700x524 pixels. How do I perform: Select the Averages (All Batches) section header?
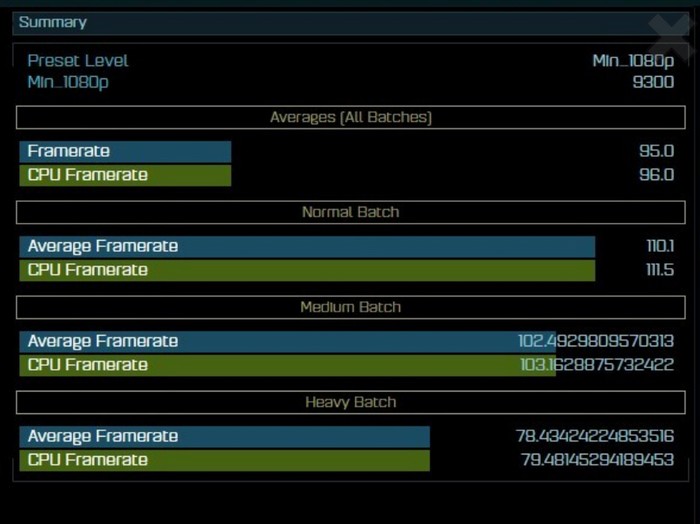[350, 118]
